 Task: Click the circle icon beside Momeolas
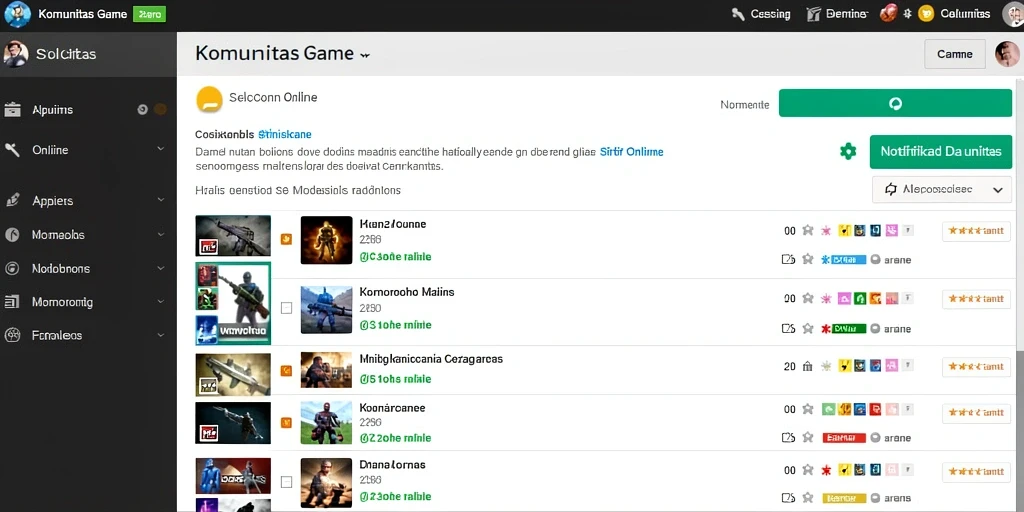tap(12, 234)
